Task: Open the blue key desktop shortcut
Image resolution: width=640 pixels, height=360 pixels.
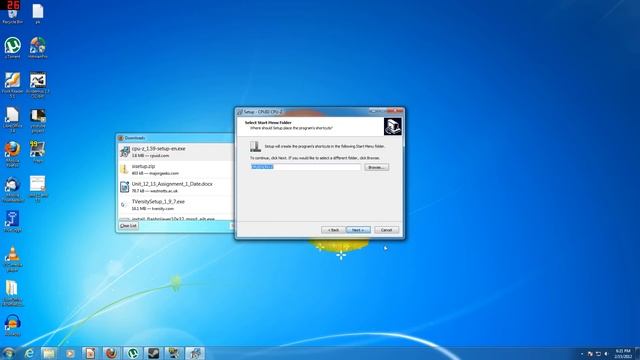Action: point(12,222)
